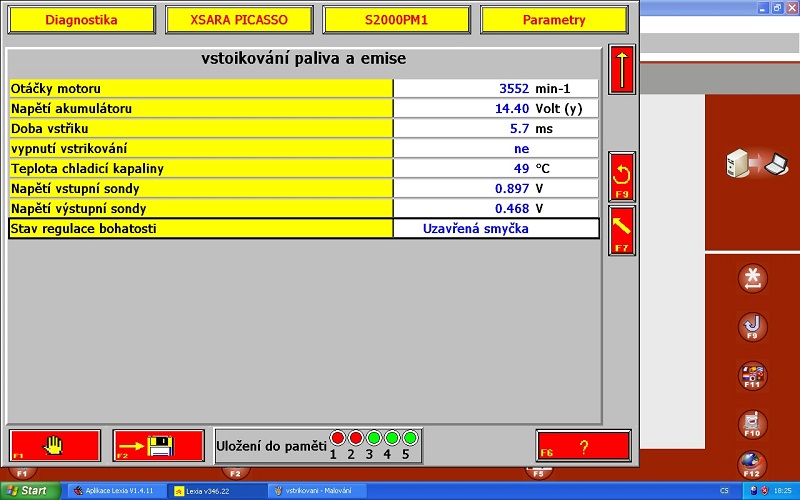This screenshot has width=800, height=500.
Task: Switch to Lexia v346.22 taskbar window
Action: (215, 491)
